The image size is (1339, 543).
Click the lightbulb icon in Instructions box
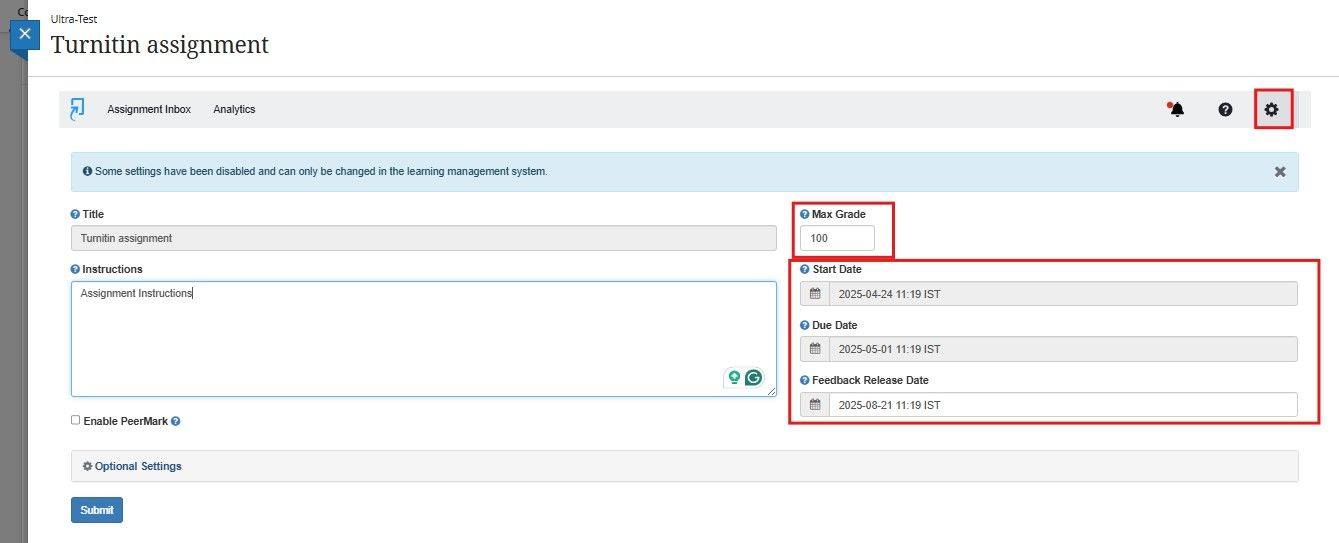tap(734, 377)
